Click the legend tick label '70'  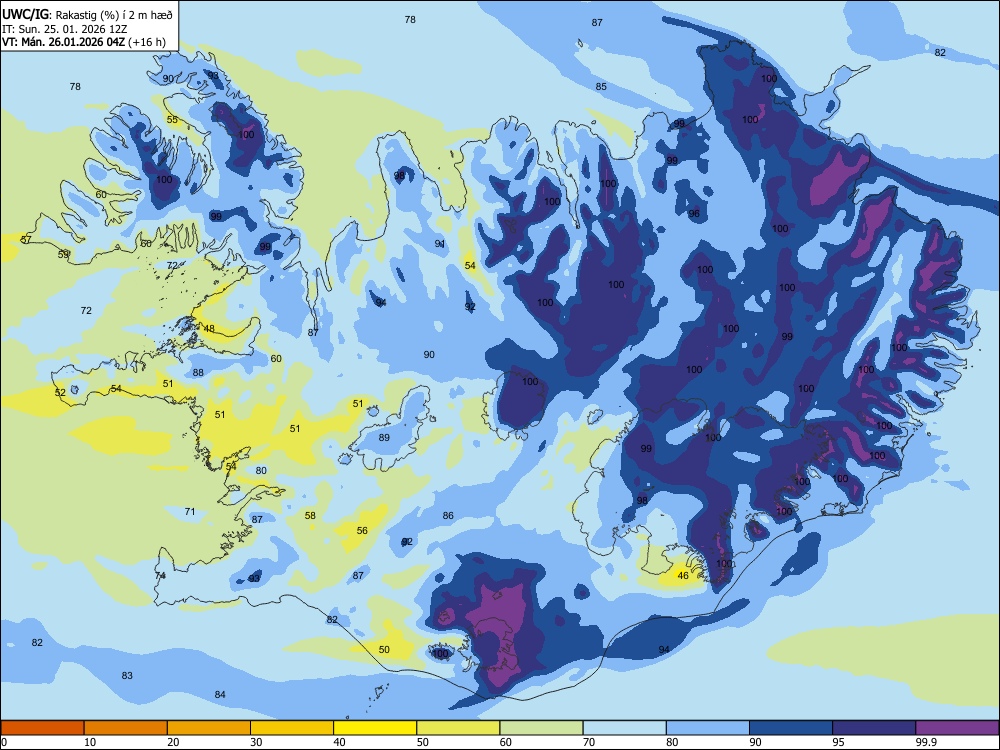589,742
